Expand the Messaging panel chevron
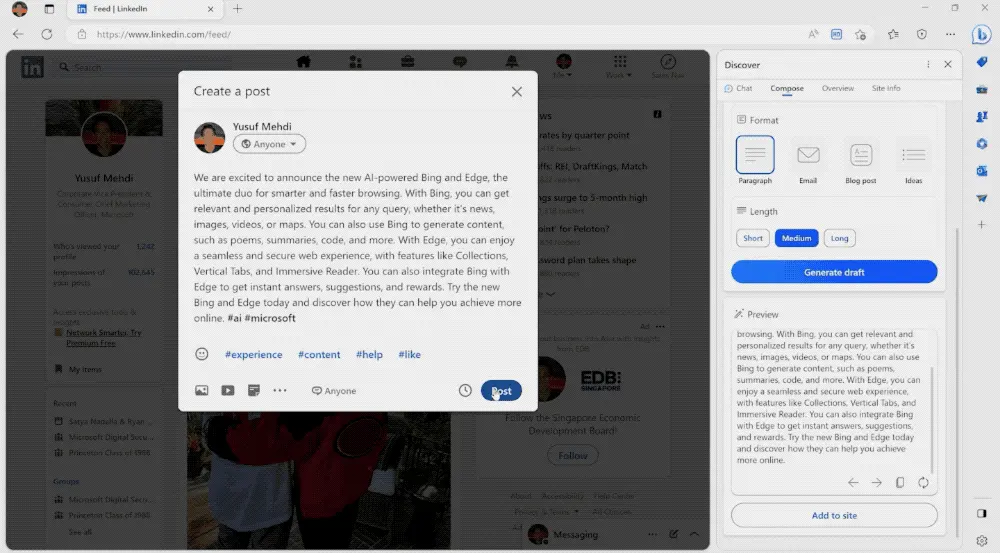1000x553 pixels. coord(695,534)
